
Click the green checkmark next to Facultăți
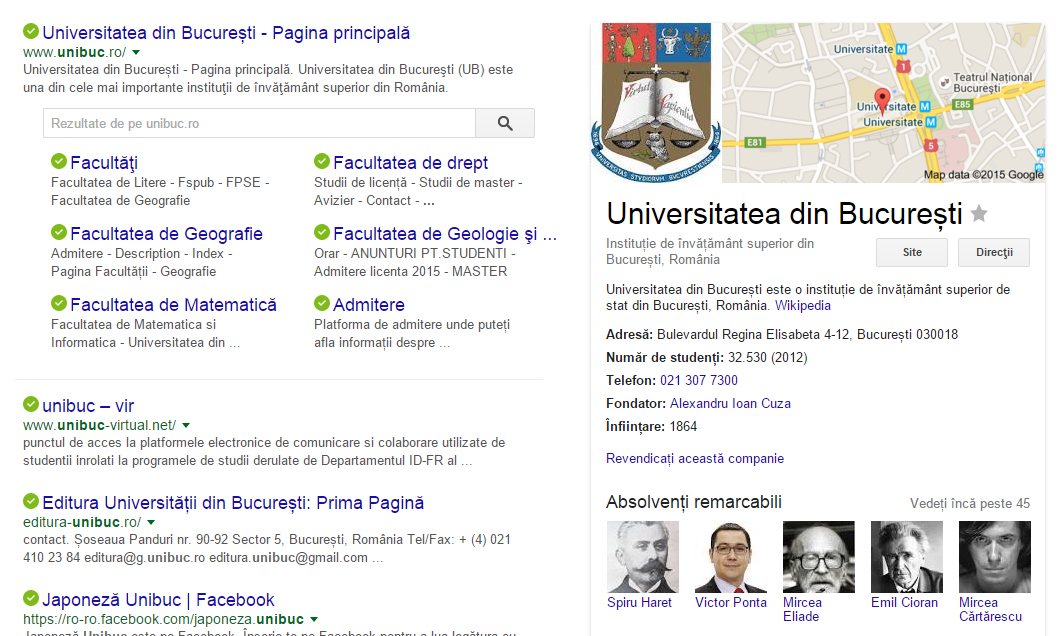[x=59, y=161]
